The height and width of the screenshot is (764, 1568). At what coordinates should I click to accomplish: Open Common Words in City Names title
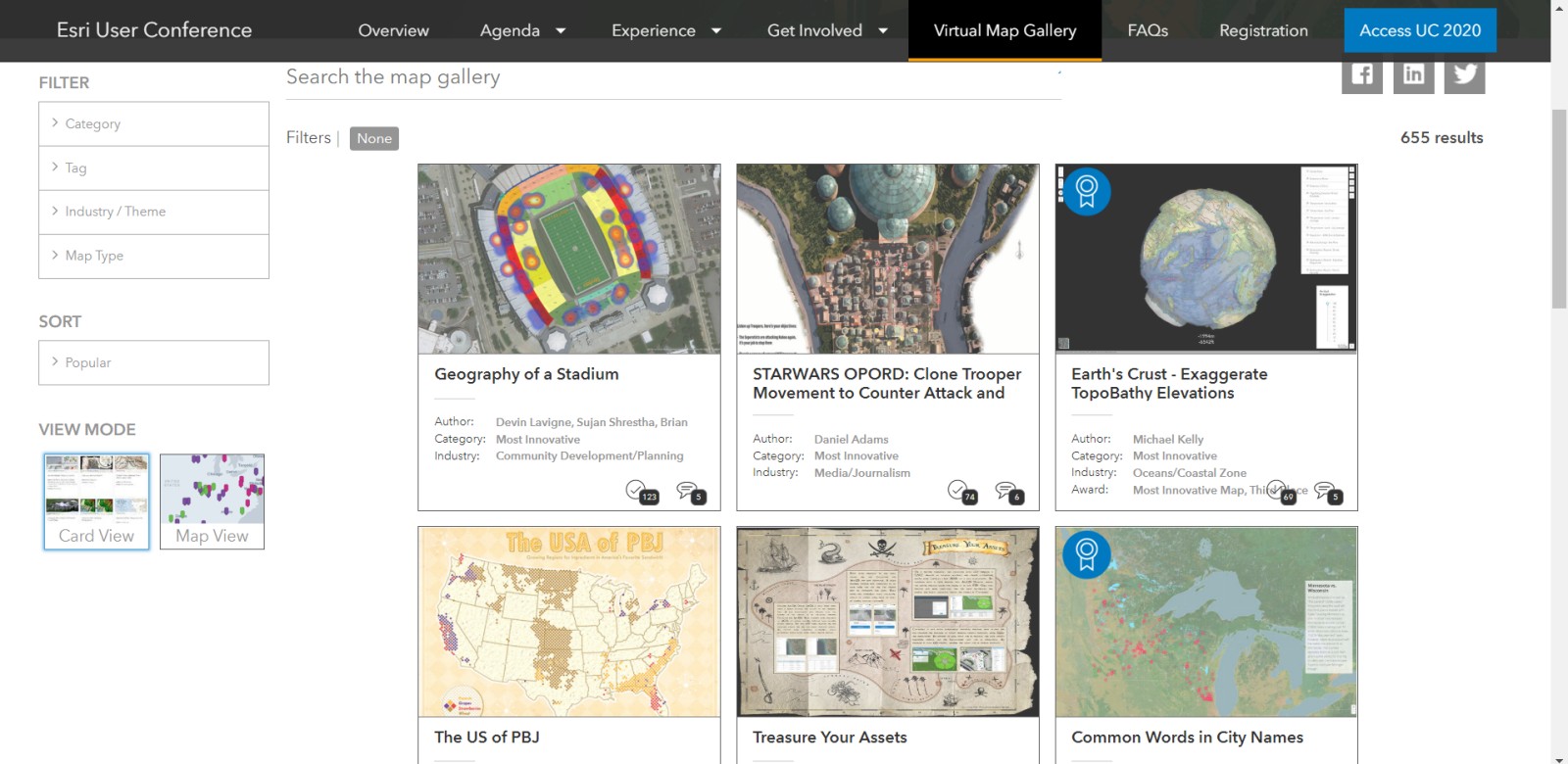pos(1187,737)
